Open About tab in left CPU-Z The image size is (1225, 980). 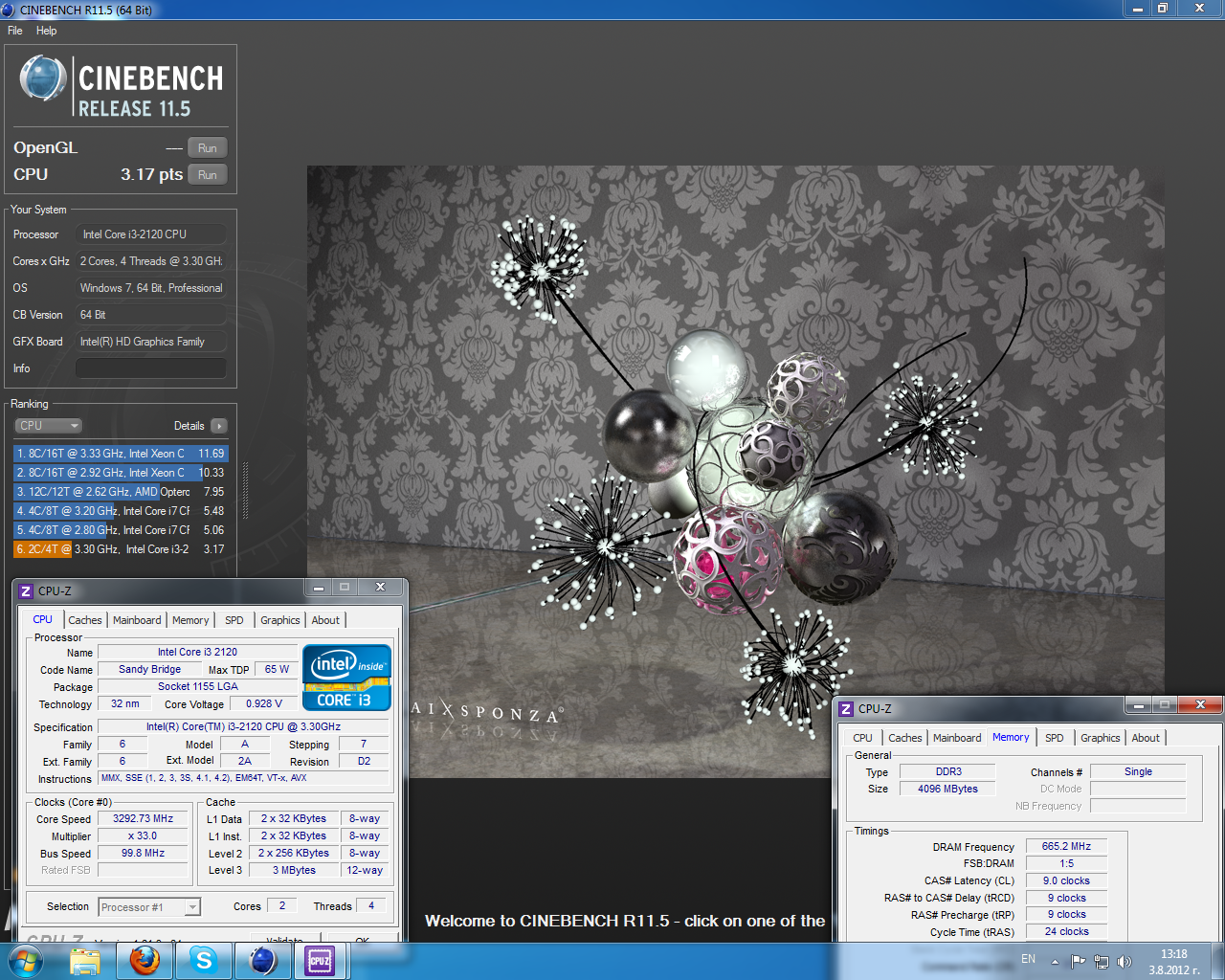(325, 620)
